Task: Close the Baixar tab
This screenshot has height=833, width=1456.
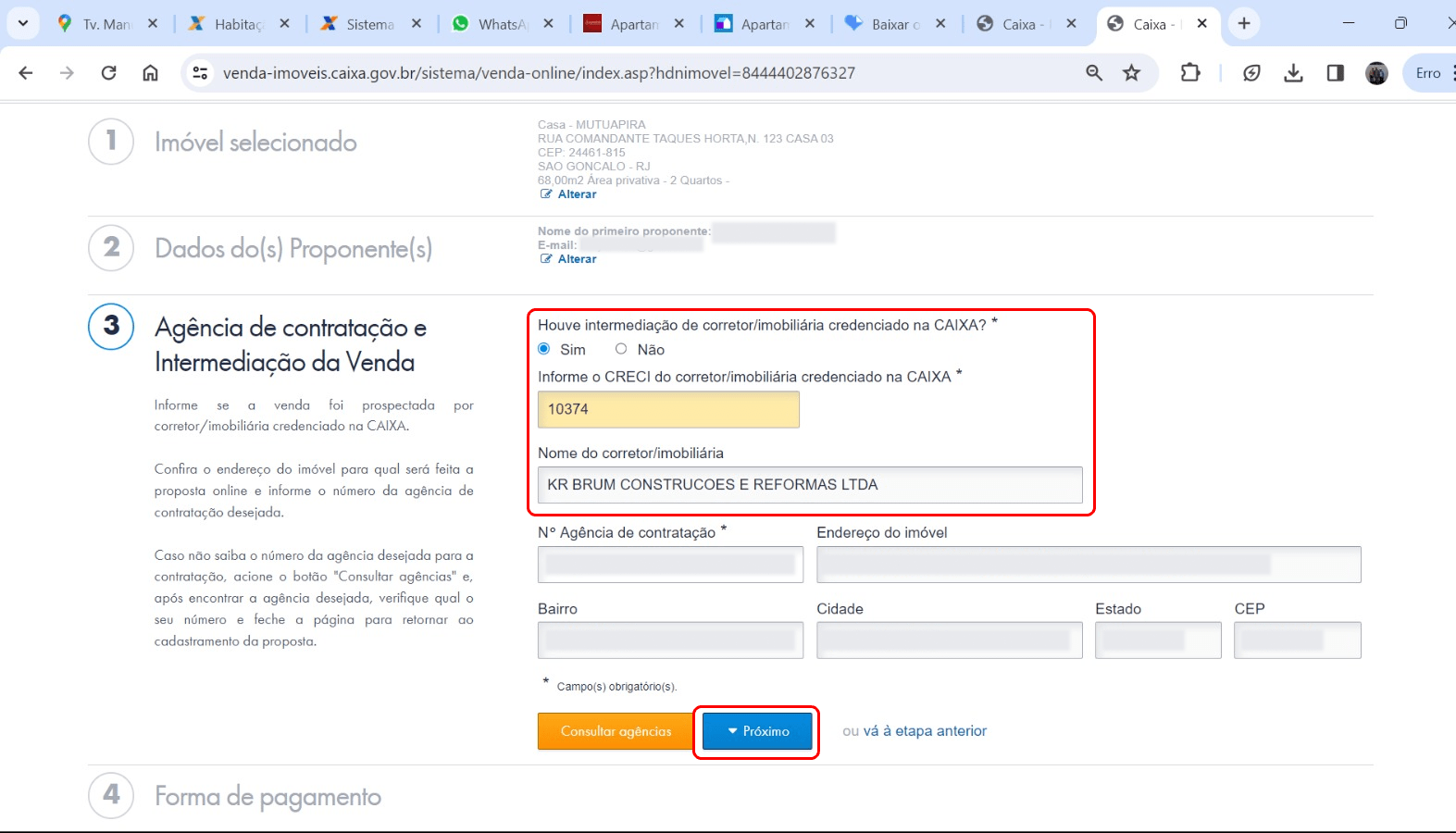Action: tap(940, 24)
